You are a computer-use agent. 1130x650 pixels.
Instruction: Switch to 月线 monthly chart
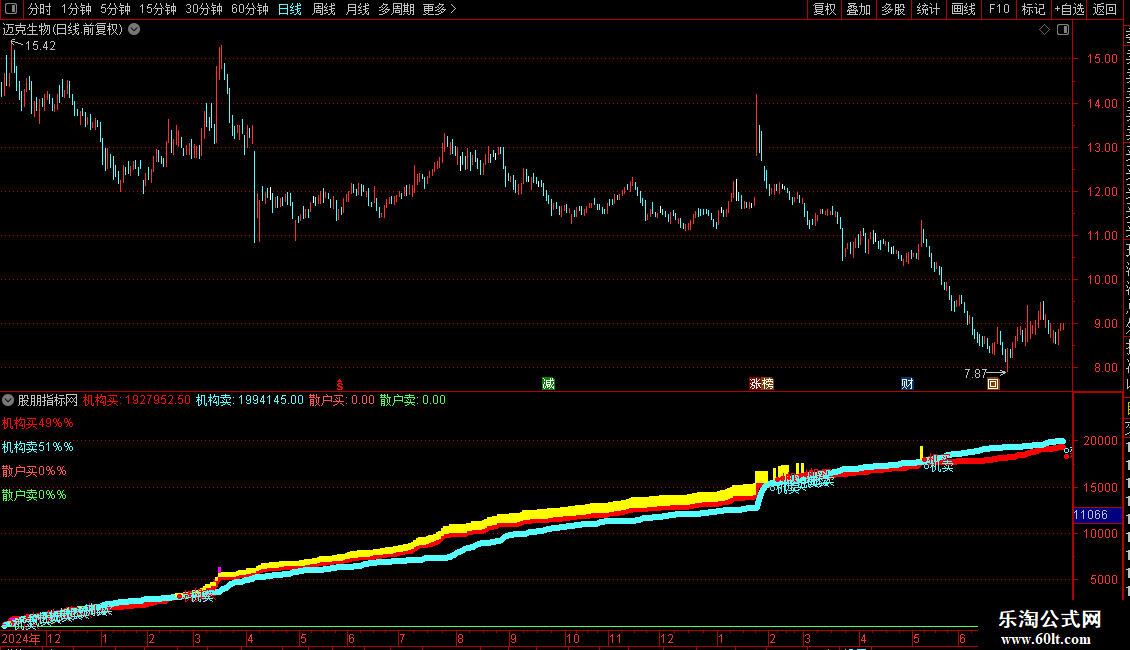[357, 9]
